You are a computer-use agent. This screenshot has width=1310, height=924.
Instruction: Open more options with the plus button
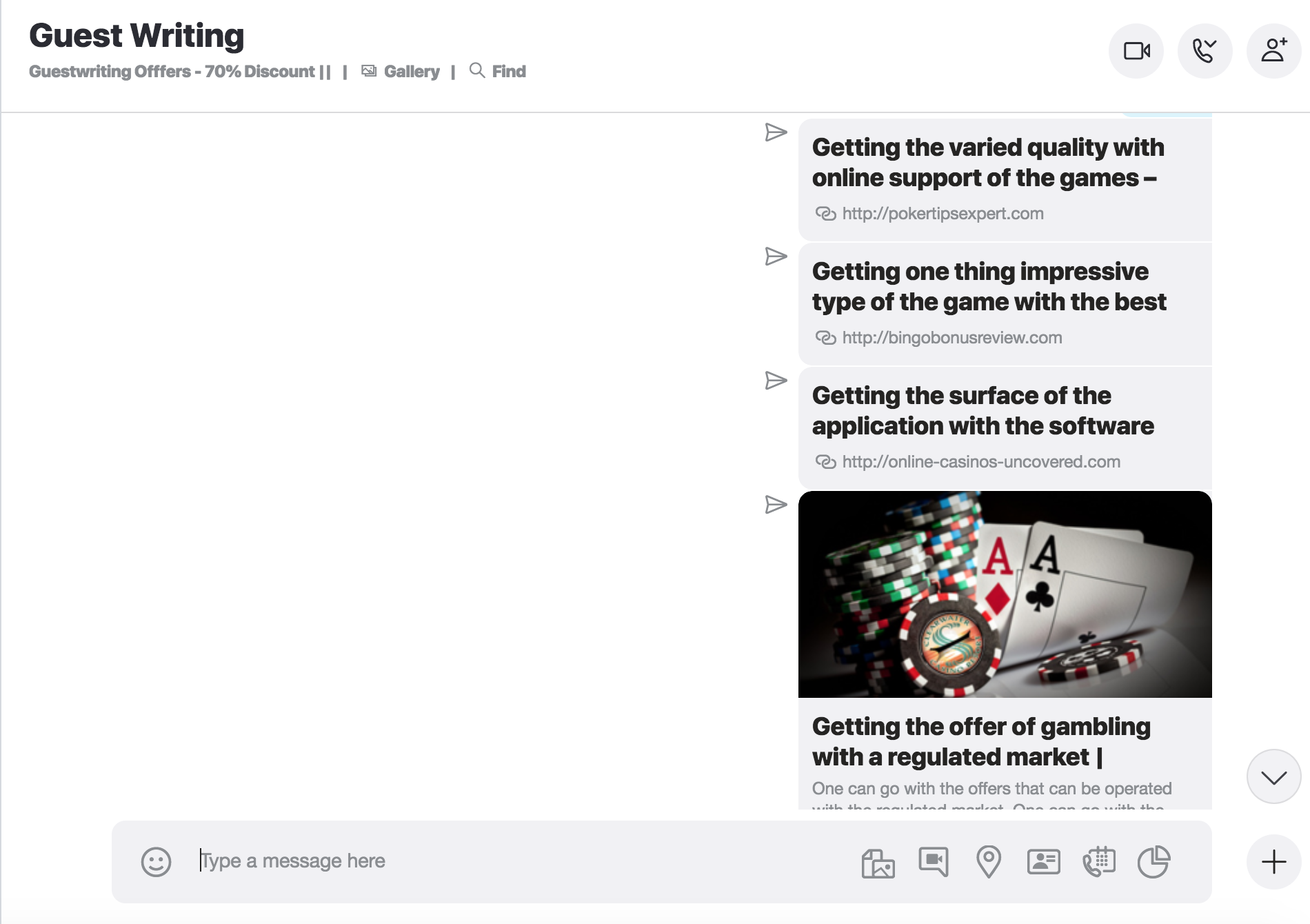coord(1273,862)
